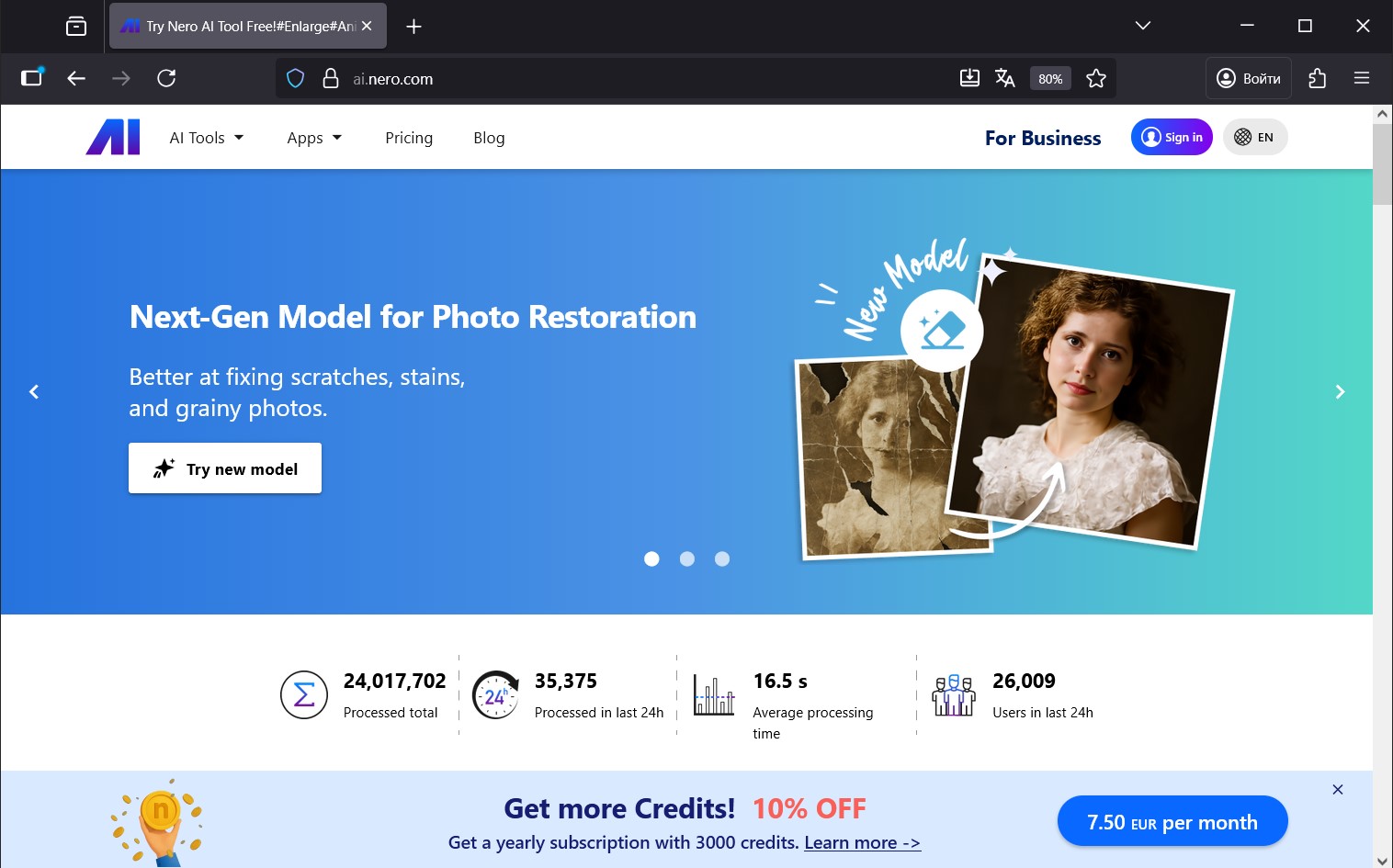Click the 16.5 s processing time value
This screenshot has width=1393, height=868.
point(780,681)
